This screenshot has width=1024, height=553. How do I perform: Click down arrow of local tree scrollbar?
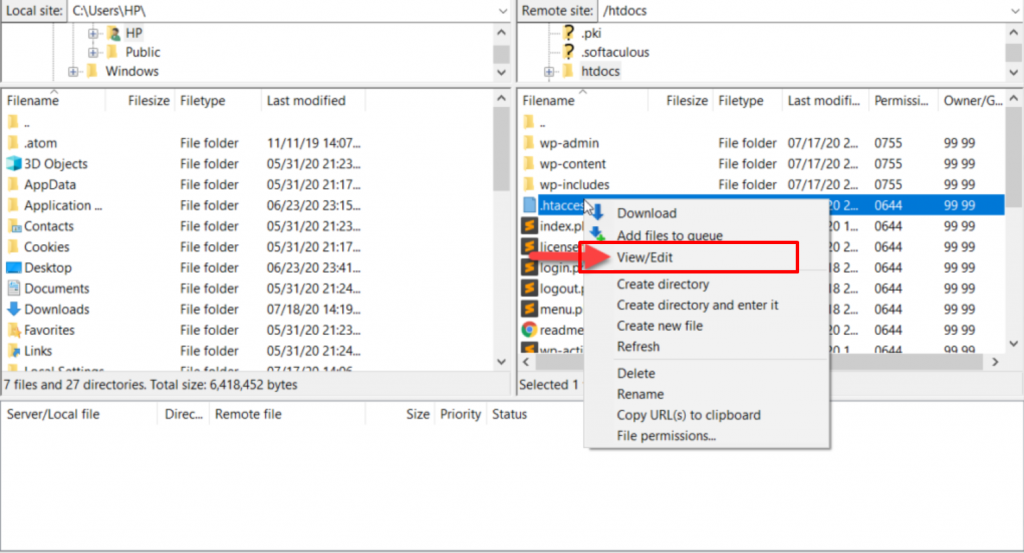pyautogui.click(x=502, y=72)
